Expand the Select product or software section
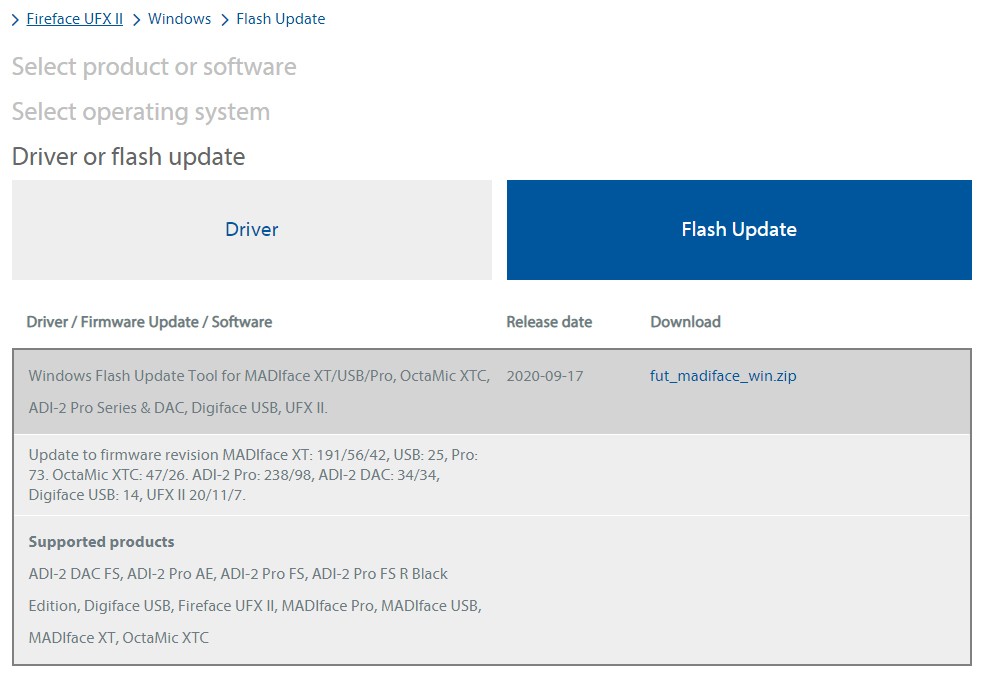Image resolution: width=983 pixels, height=678 pixels. point(154,66)
